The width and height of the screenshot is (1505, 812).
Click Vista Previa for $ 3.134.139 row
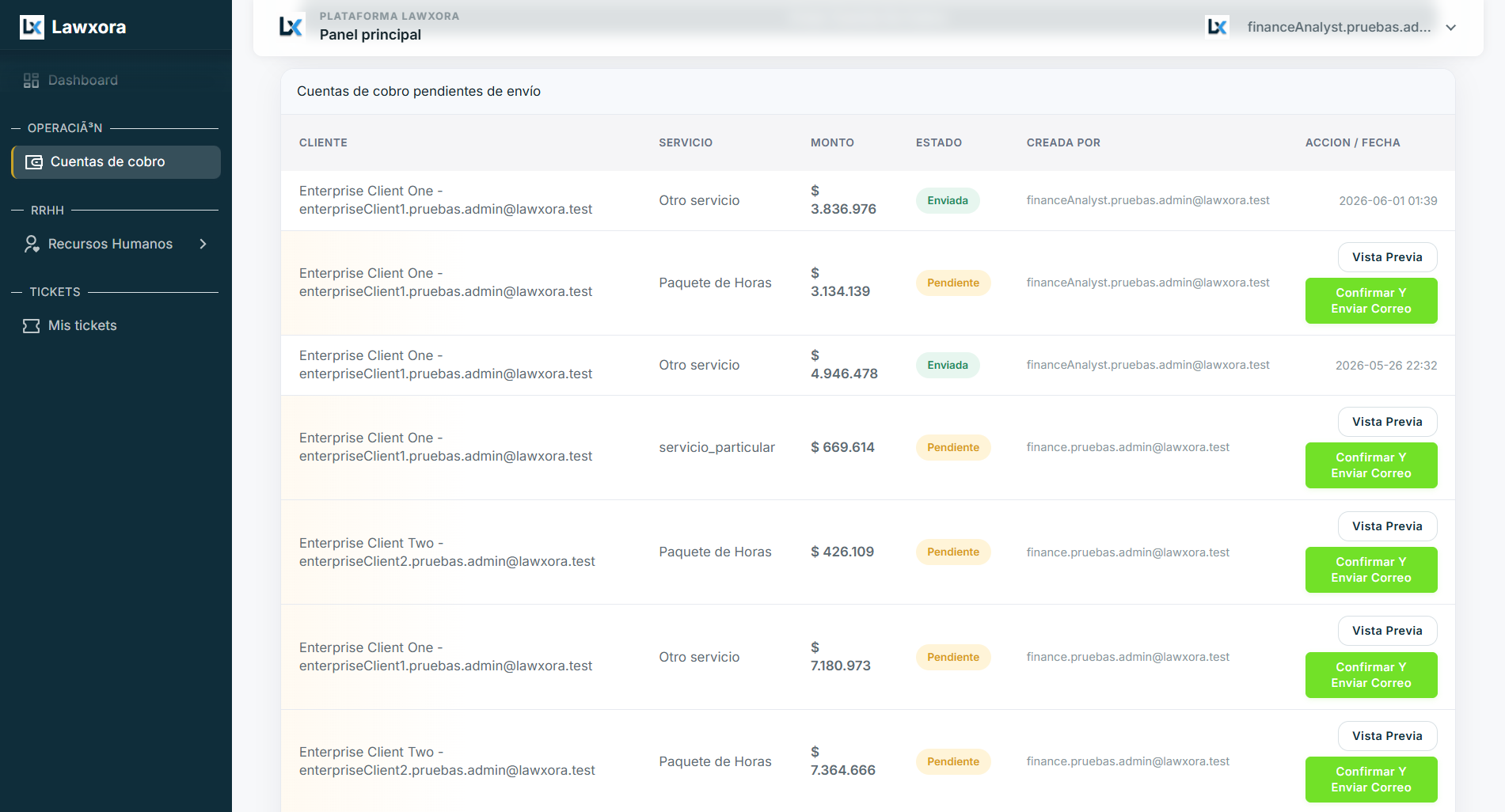[x=1387, y=257]
